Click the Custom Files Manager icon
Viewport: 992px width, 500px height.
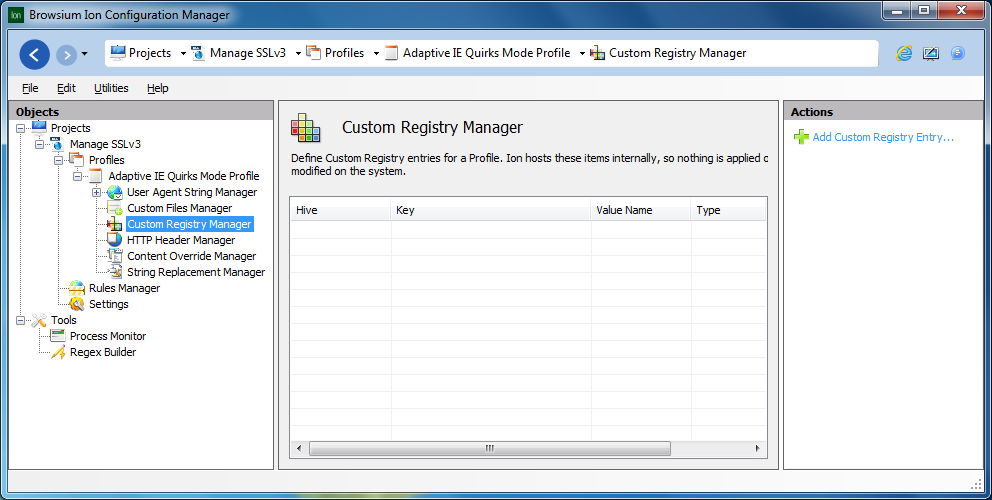tap(115, 208)
